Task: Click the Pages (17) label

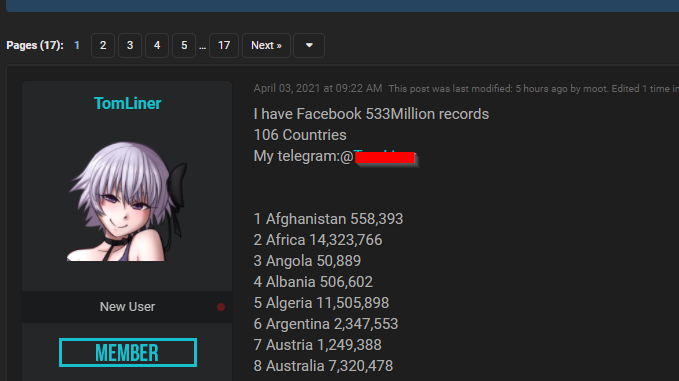Action: (x=35, y=45)
